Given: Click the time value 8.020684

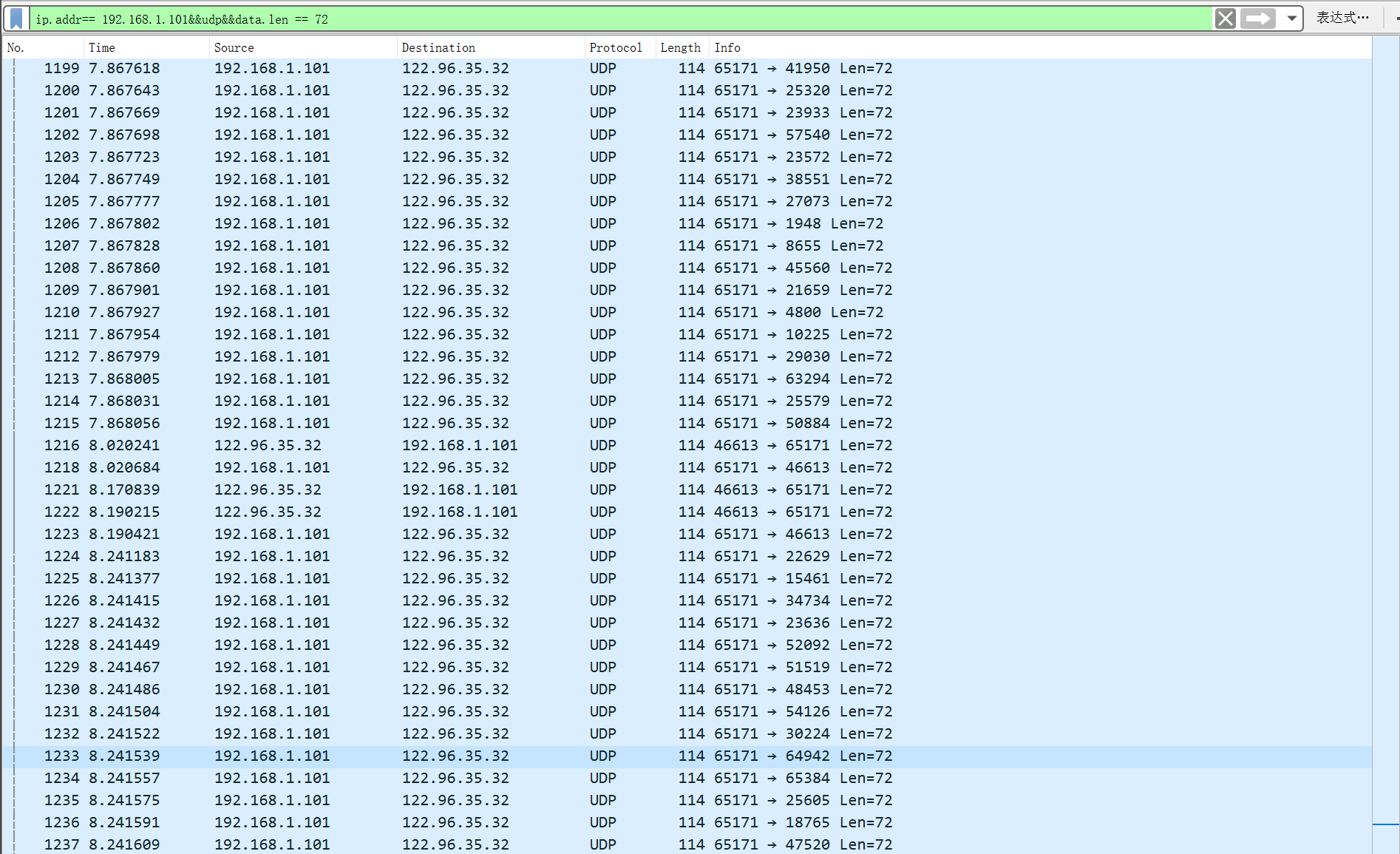Looking at the screenshot, I should (124, 467).
